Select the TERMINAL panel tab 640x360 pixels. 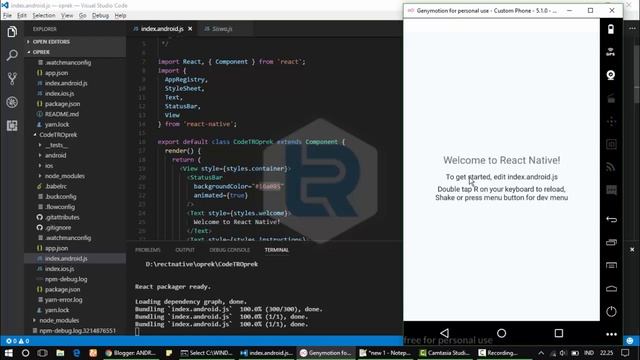pos(276,250)
